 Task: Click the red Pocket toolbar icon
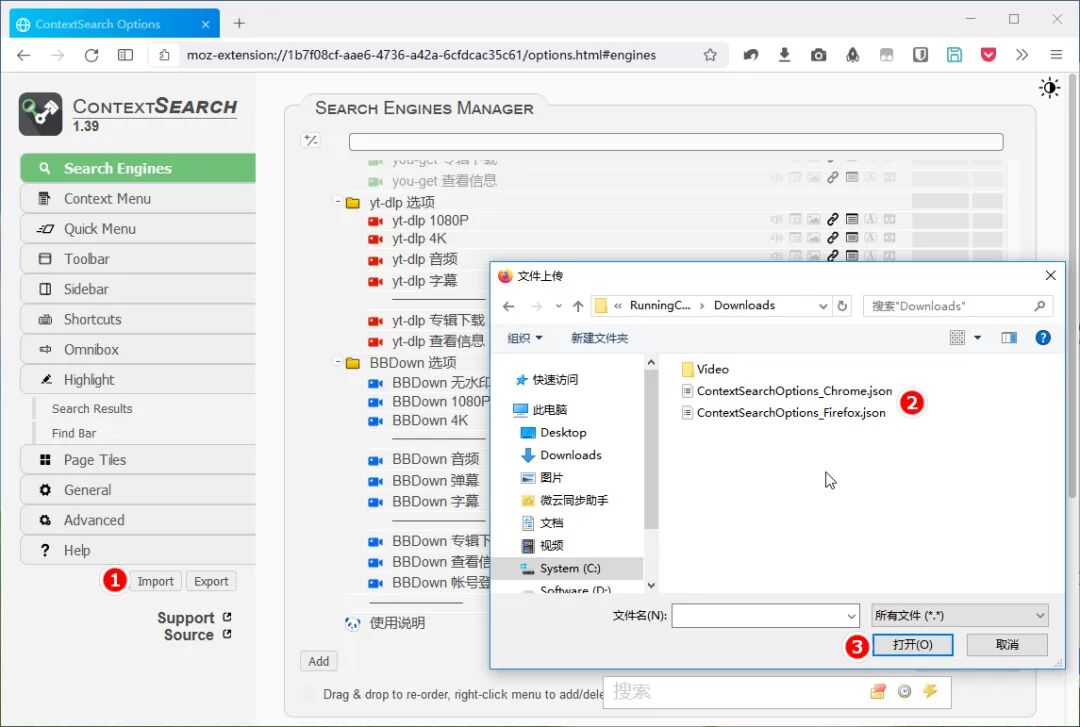(988, 55)
